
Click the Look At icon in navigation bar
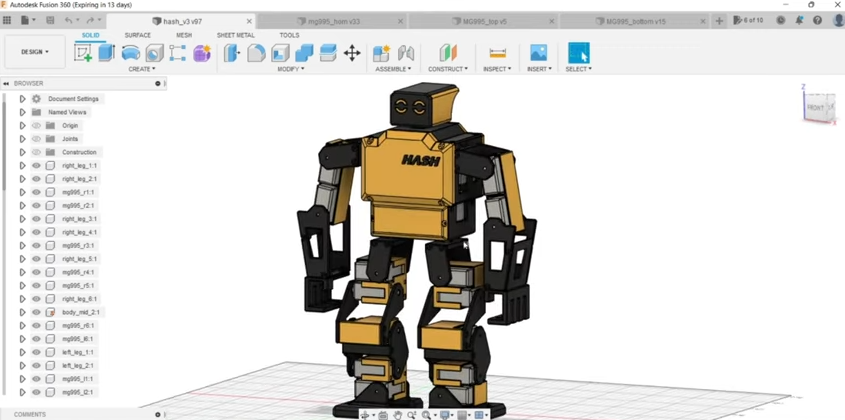point(383,415)
